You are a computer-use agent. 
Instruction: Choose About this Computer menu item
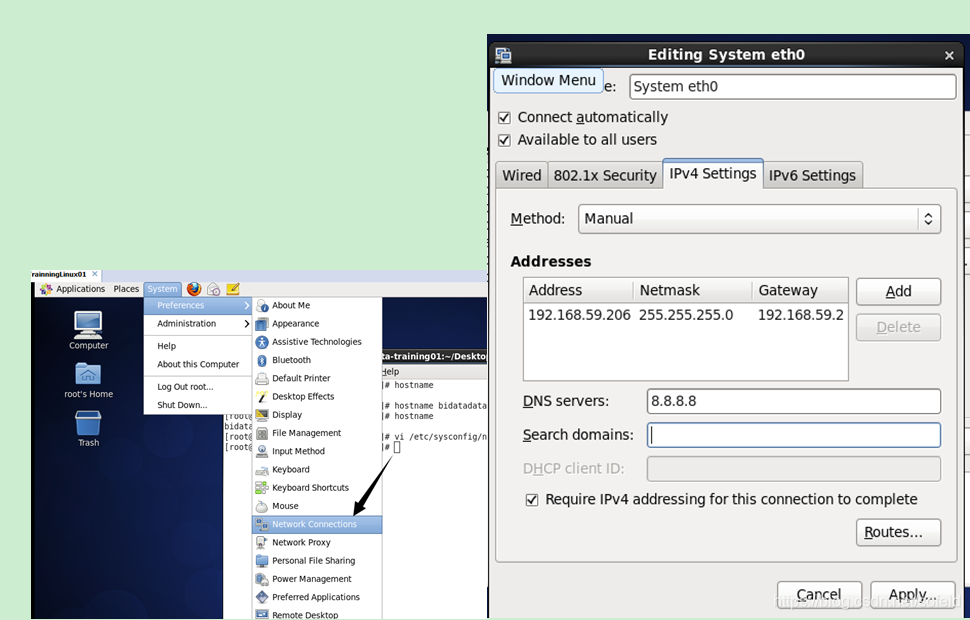pyautogui.click(x=198, y=364)
